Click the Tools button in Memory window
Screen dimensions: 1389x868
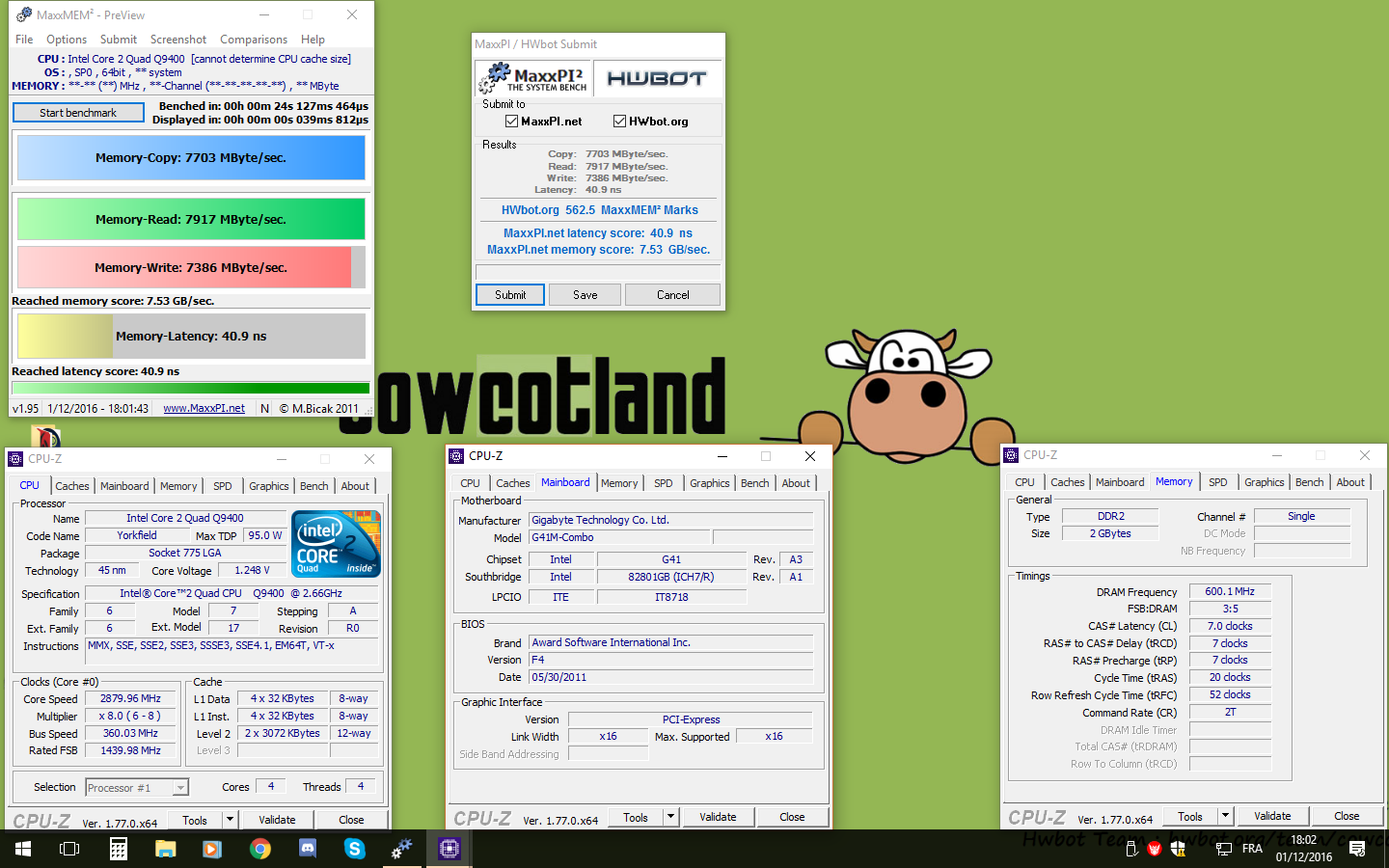click(x=1190, y=816)
